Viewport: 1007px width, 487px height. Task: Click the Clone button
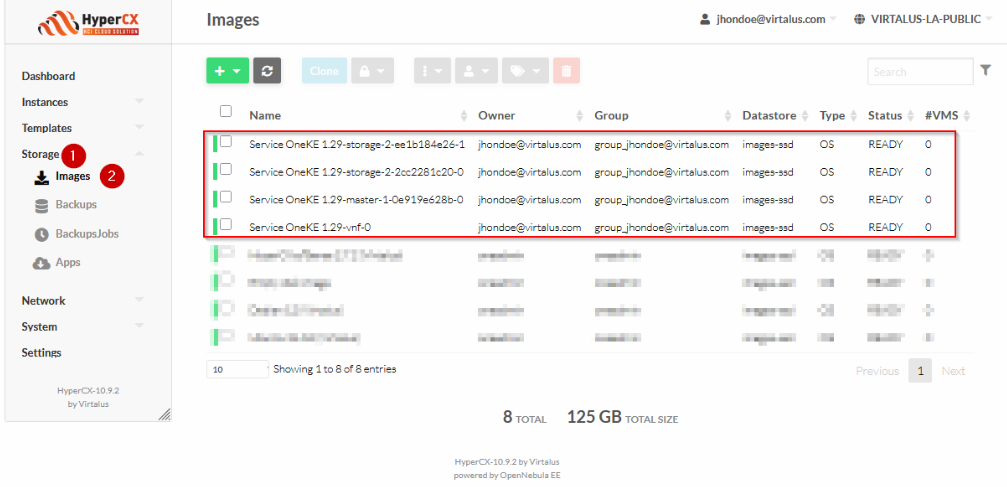(324, 71)
